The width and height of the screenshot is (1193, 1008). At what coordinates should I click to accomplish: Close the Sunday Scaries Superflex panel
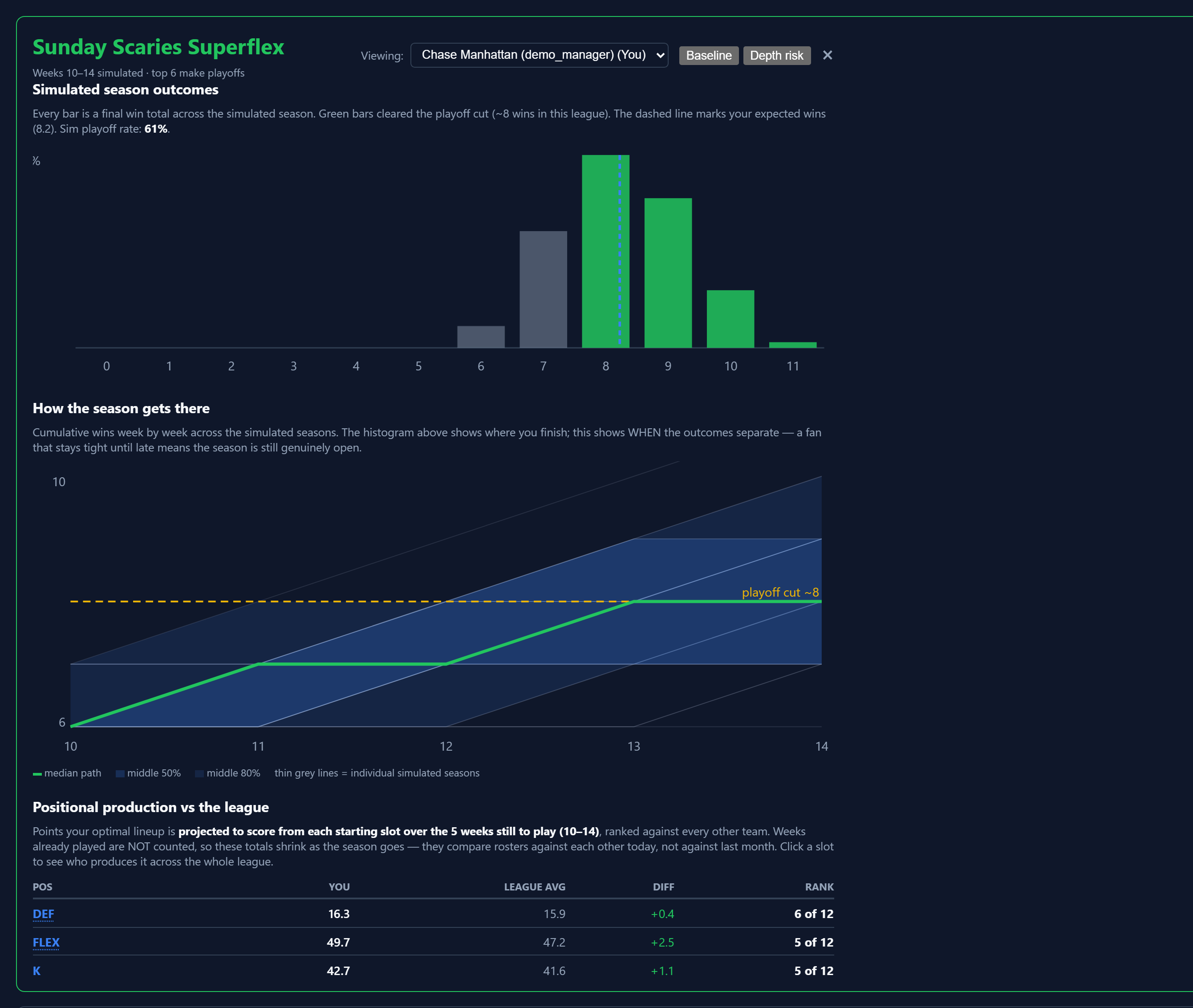click(x=828, y=55)
